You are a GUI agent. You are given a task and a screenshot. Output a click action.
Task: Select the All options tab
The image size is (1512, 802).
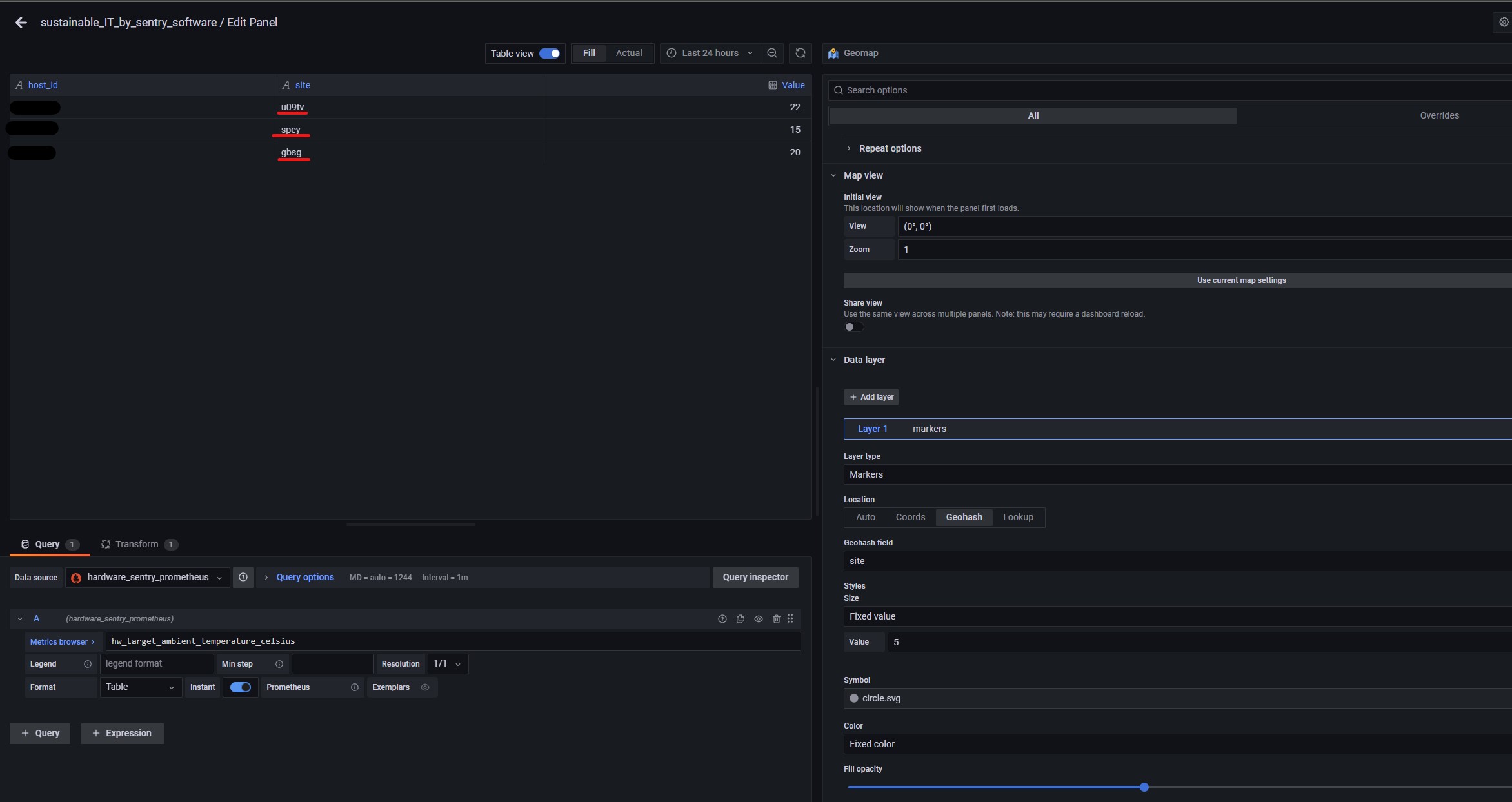click(1033, 115)
